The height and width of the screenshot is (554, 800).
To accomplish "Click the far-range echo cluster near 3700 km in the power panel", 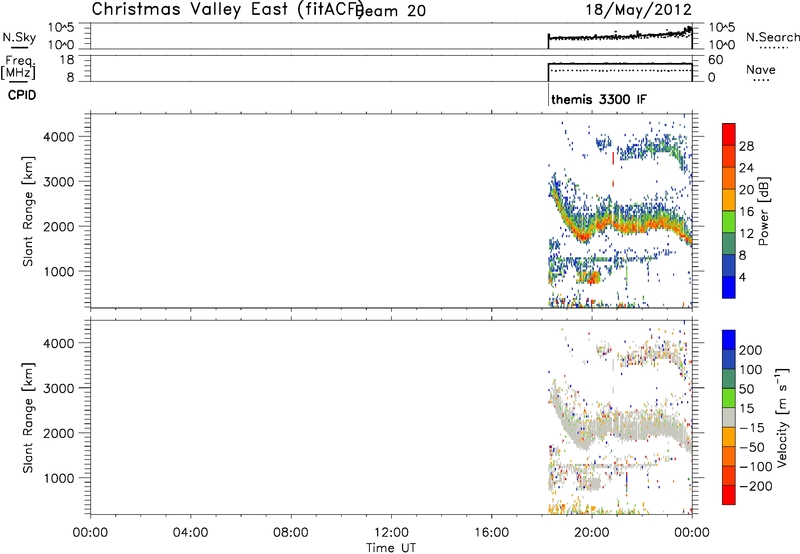I will (653, 147).
